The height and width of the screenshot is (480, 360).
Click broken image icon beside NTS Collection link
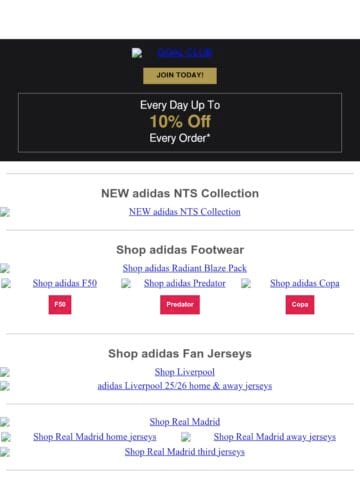point(5,212)
